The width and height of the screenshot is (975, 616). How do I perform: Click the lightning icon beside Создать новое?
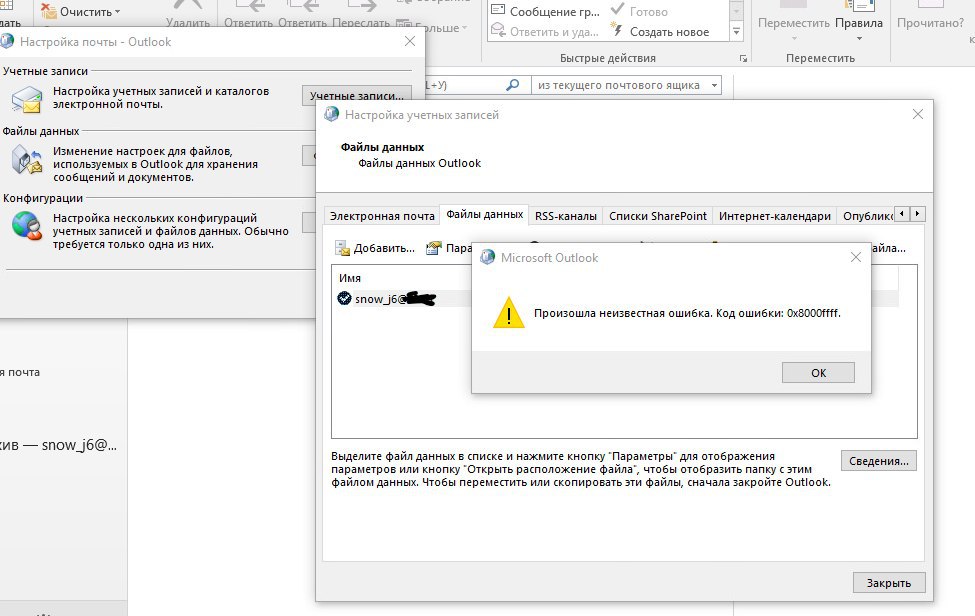pyautogui.click(x=616, y=30)
